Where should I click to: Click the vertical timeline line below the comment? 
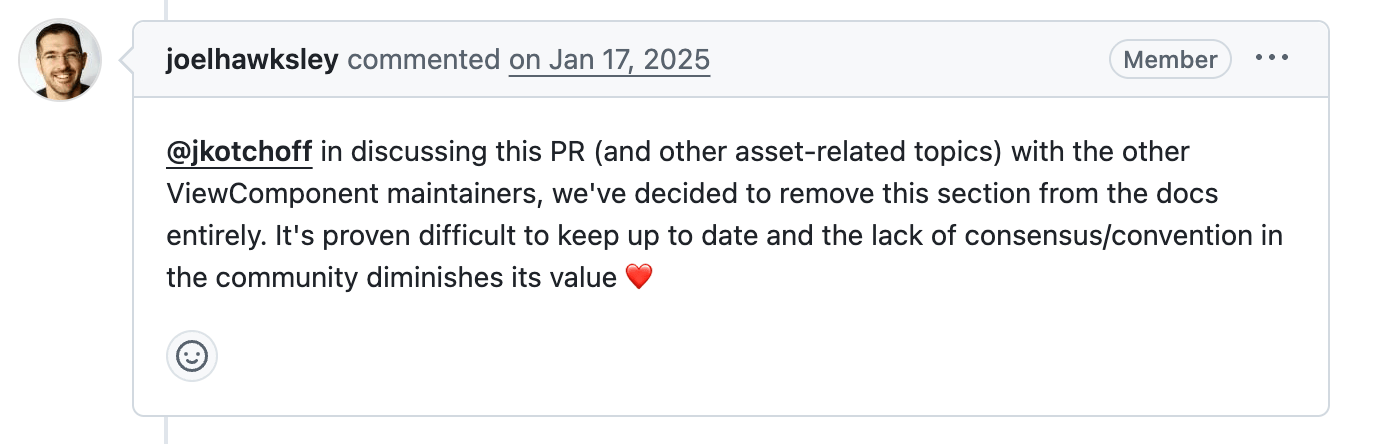coord(166,430)
